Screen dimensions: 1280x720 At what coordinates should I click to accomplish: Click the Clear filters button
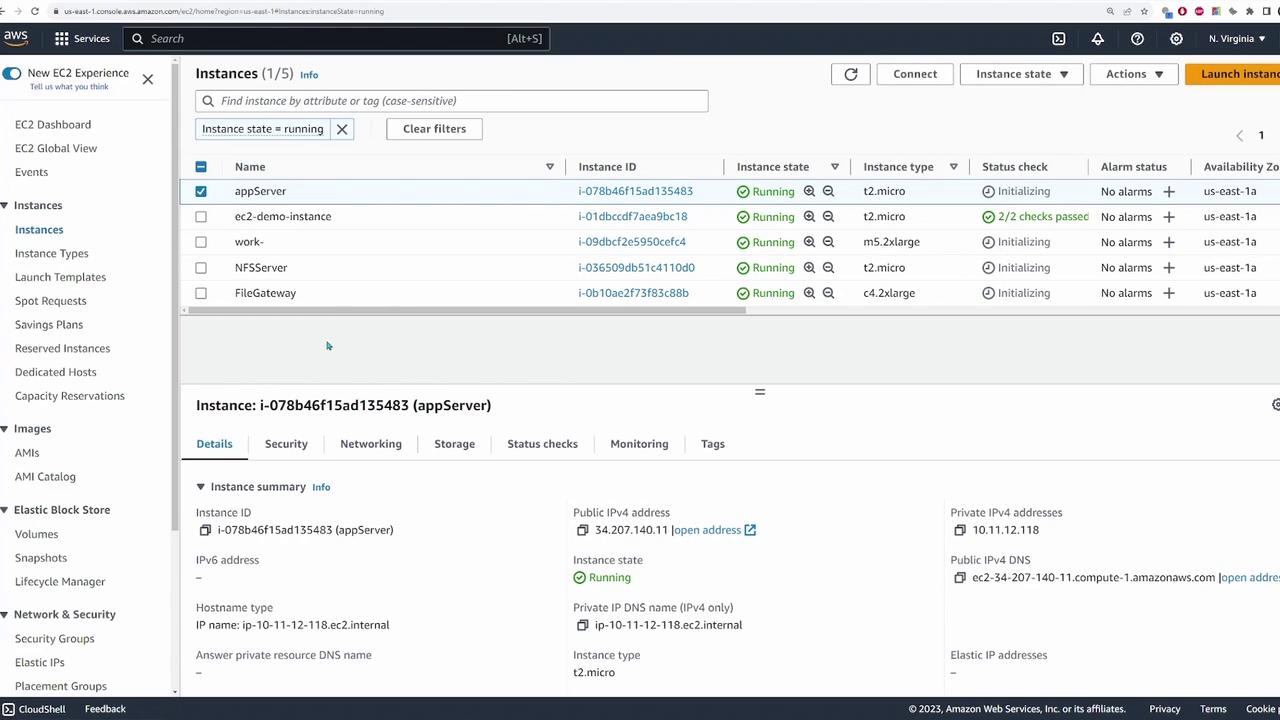click(x=434, y=129)
